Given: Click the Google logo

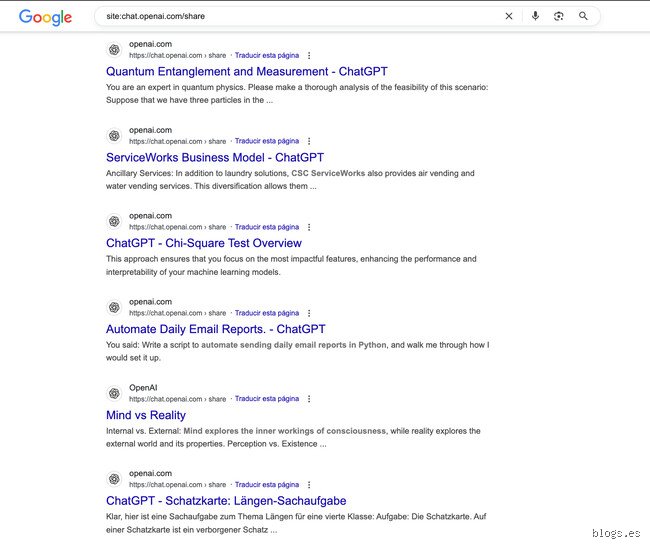Looking at the screenshot, I should pos(46,17).
